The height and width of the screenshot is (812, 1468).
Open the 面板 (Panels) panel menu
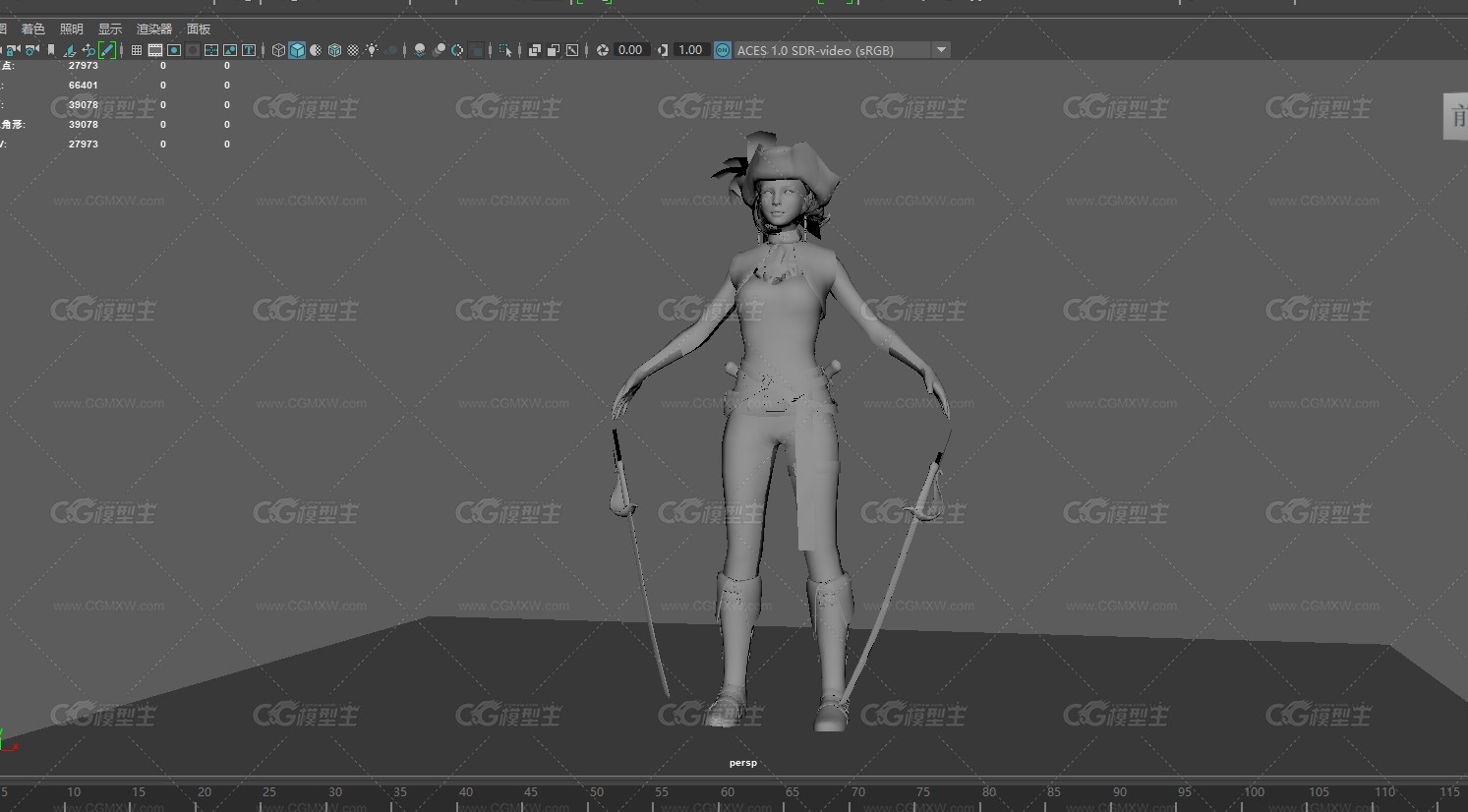point(199,29)
